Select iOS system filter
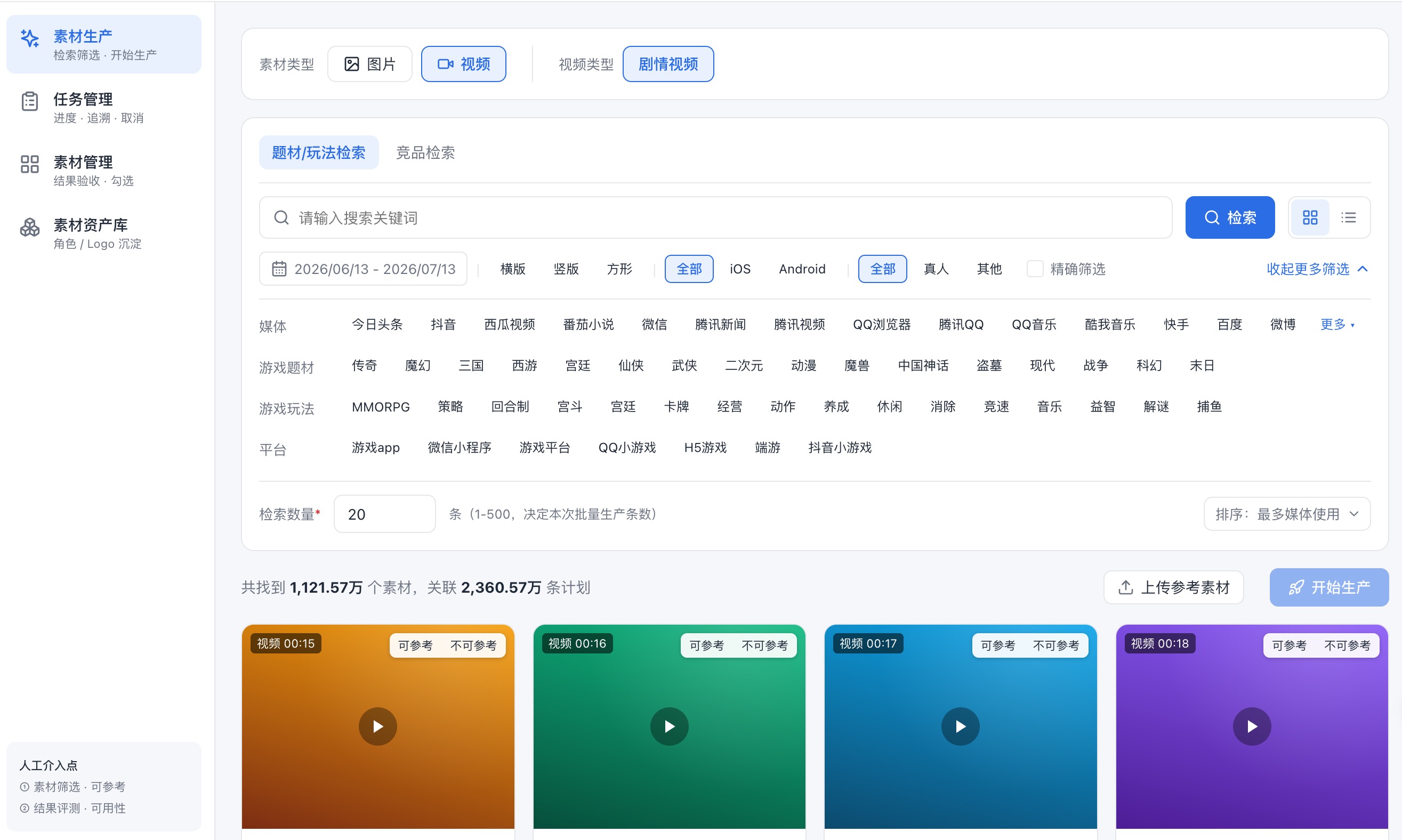The height and width of the screenshot is (840, 1402). click(x=740, y=269)
